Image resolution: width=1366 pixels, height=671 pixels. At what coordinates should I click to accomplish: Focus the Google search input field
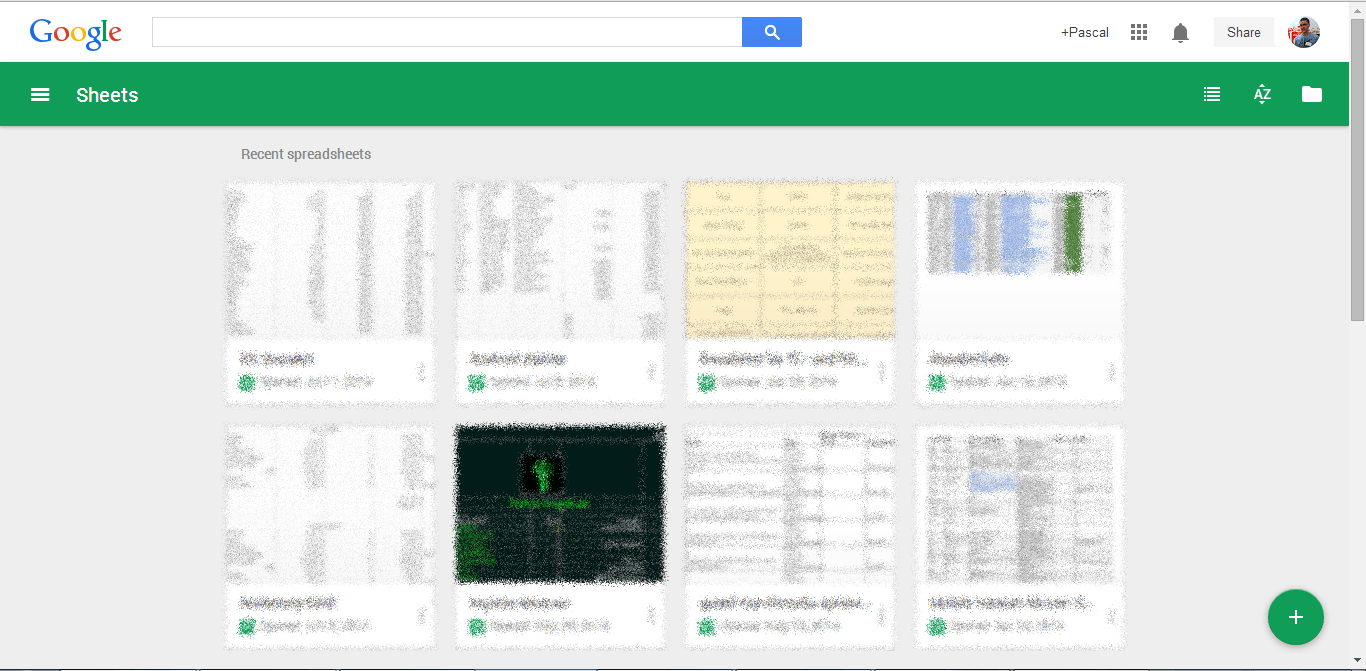[x=446, y=32]
